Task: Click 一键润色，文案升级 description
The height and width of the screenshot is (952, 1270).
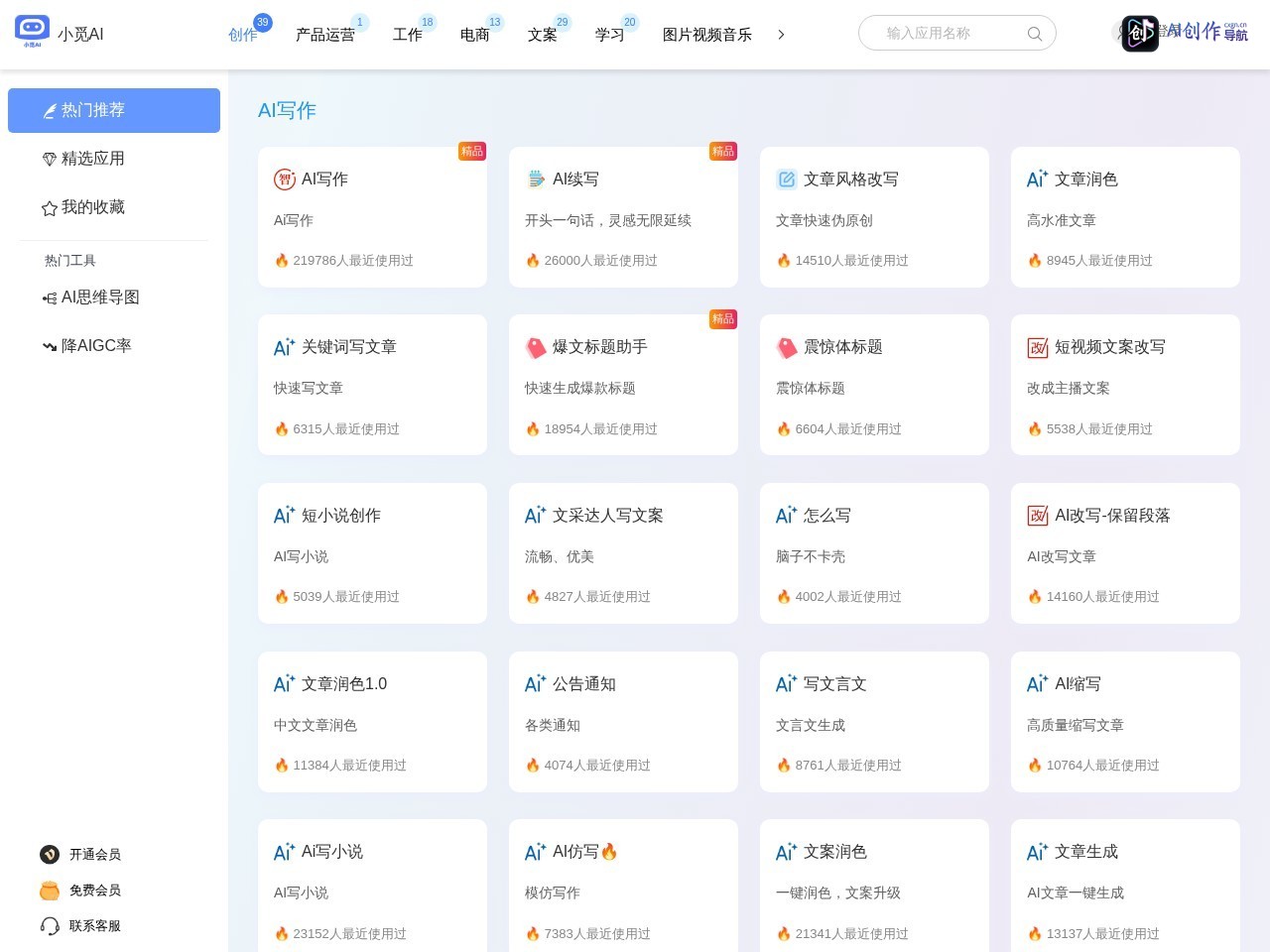Action: pyautogui.click(x=838, y=893)
